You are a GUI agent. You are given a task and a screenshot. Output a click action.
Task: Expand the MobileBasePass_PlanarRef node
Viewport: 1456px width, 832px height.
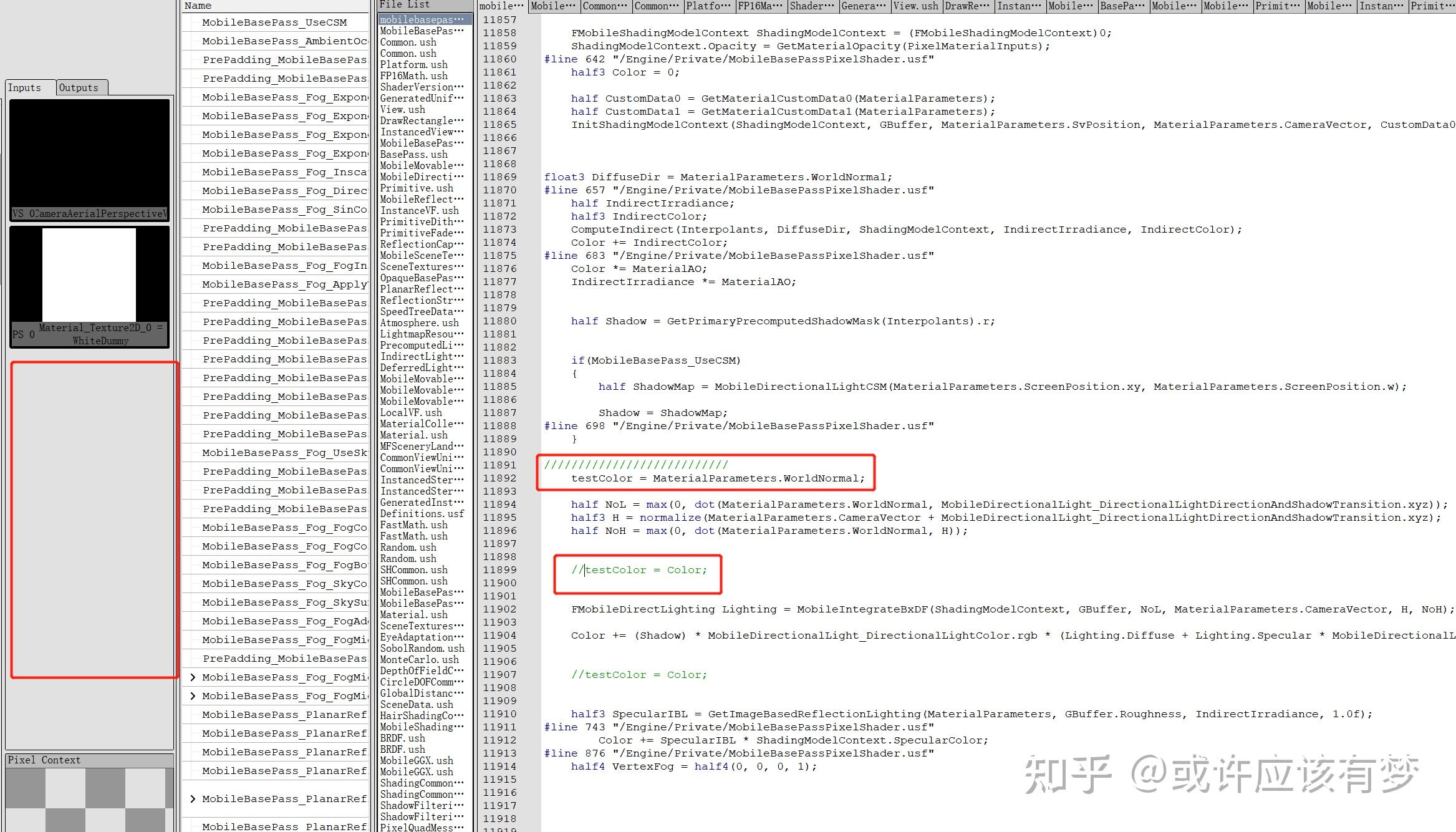pos(193,799)
